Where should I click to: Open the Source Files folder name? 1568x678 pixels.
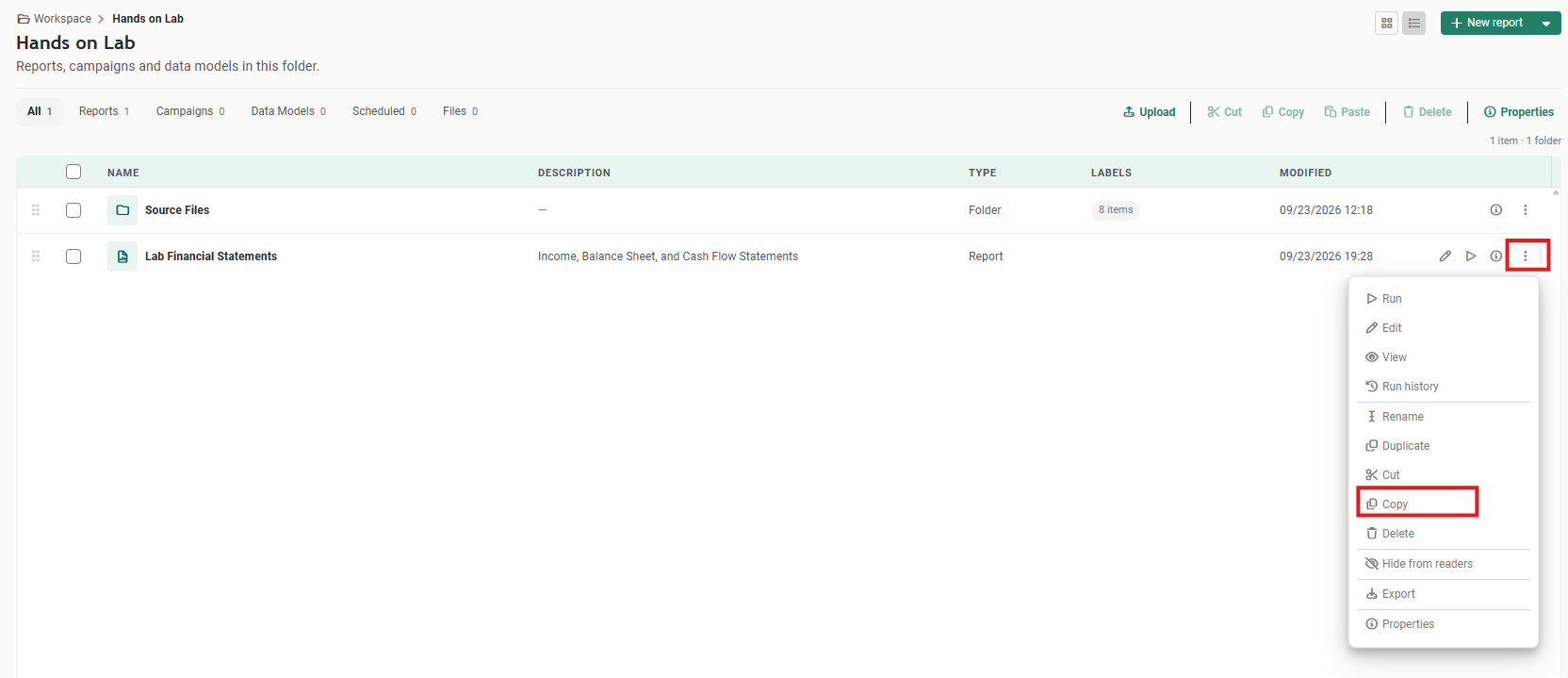pyautogui.click(x=177, y=210)
